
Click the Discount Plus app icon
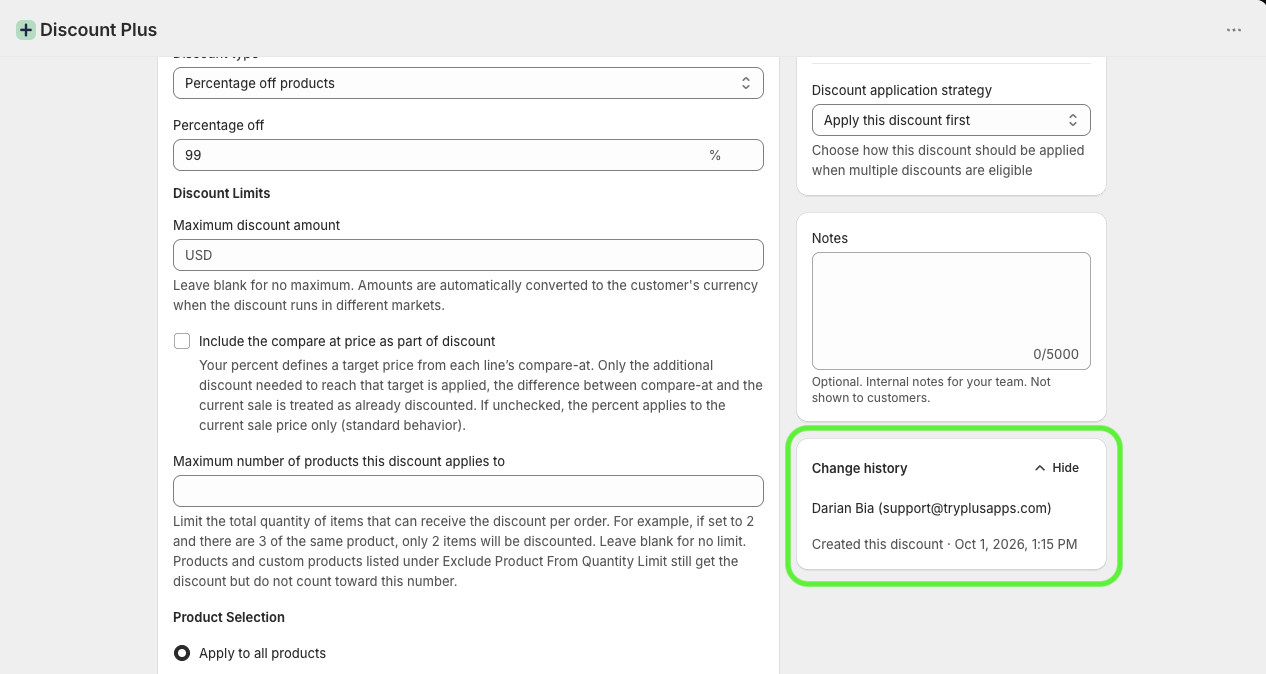click(26, 30)
